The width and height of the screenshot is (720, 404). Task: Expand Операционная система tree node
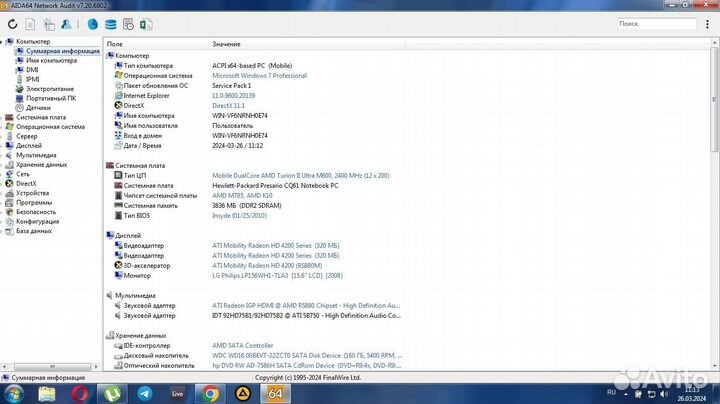(2, 127)
